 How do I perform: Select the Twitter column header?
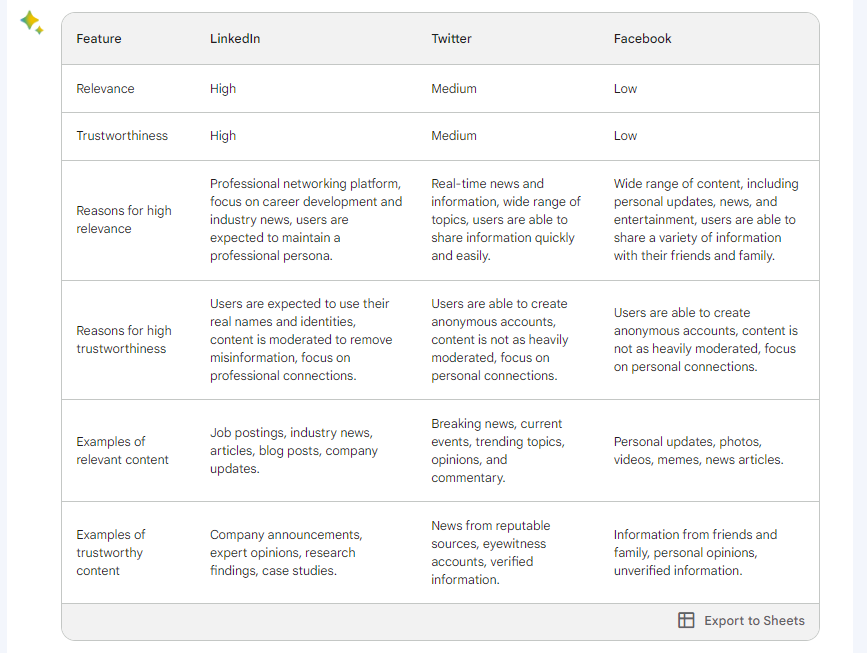pos(451,38)
